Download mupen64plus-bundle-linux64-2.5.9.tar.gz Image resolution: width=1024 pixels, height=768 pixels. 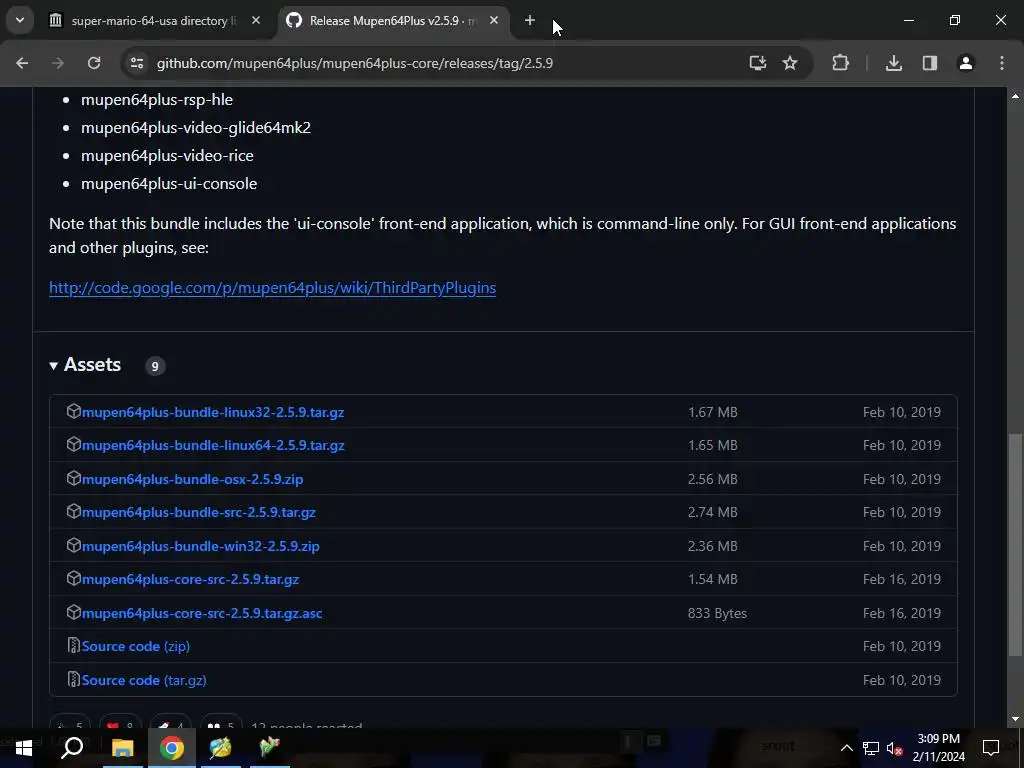[x=213, y=445]
